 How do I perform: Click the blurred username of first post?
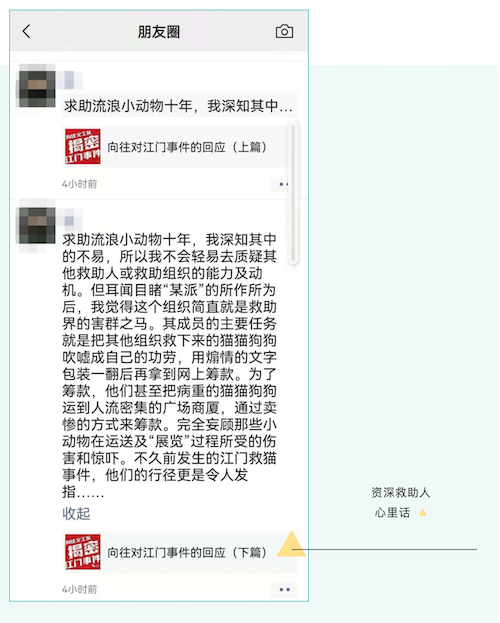(x=71, y=79)
